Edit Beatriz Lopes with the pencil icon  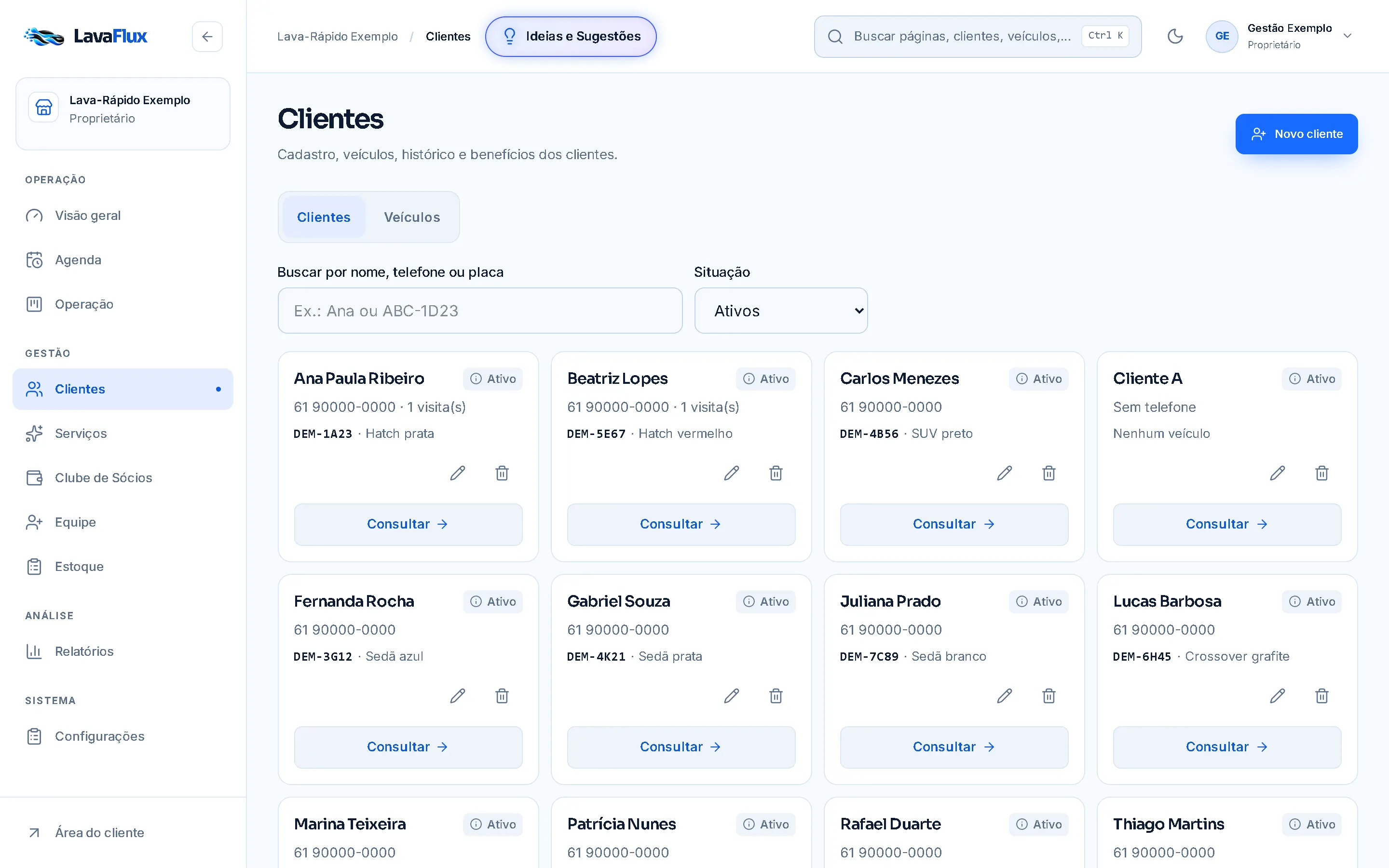point(731,473)
